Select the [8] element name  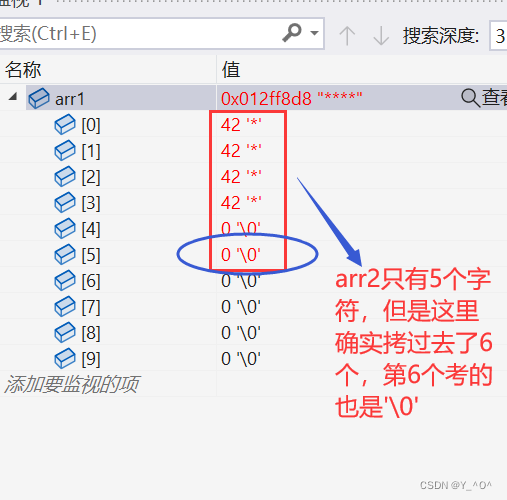point(91,333)
